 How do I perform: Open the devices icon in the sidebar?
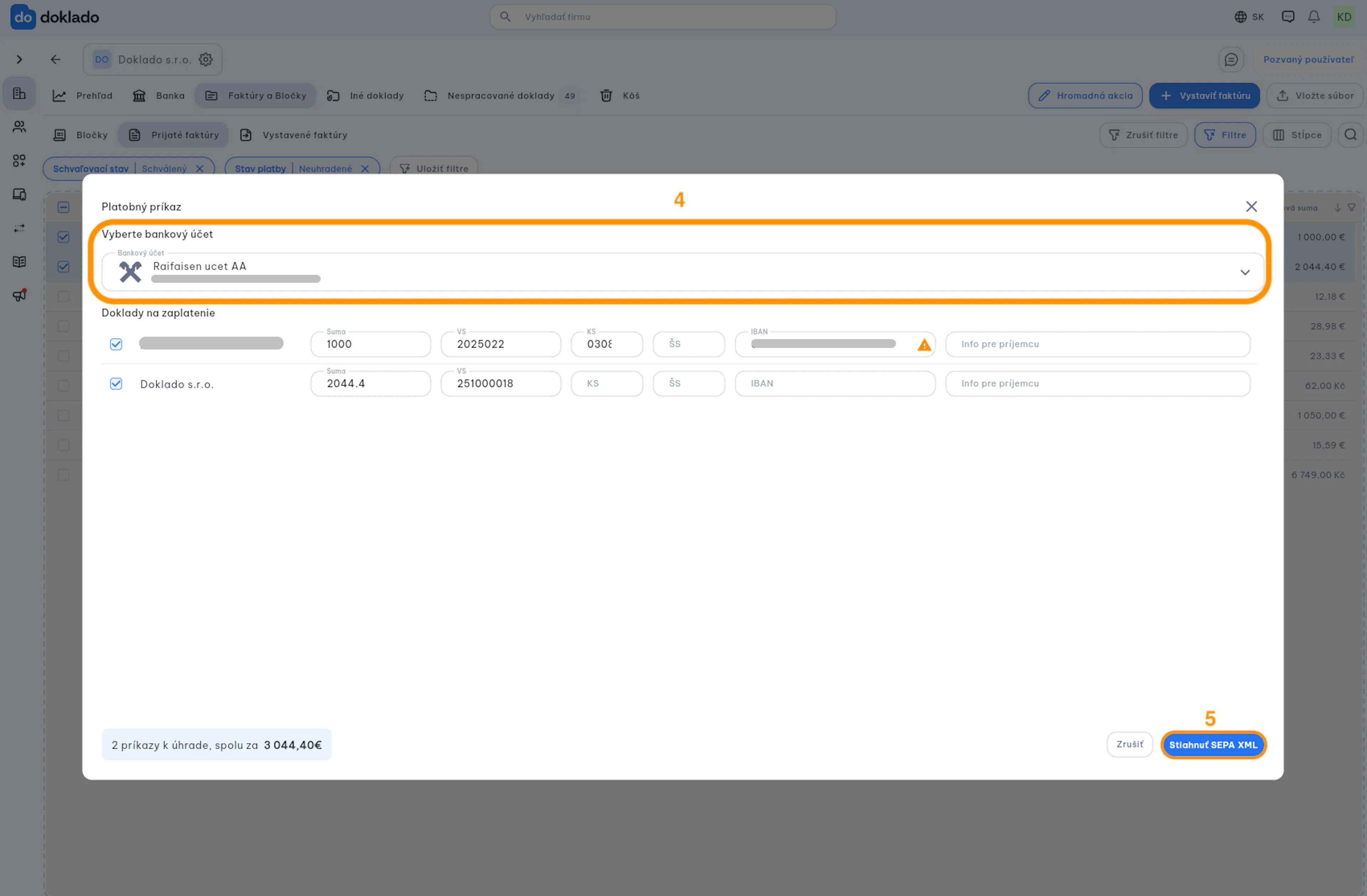19,194
